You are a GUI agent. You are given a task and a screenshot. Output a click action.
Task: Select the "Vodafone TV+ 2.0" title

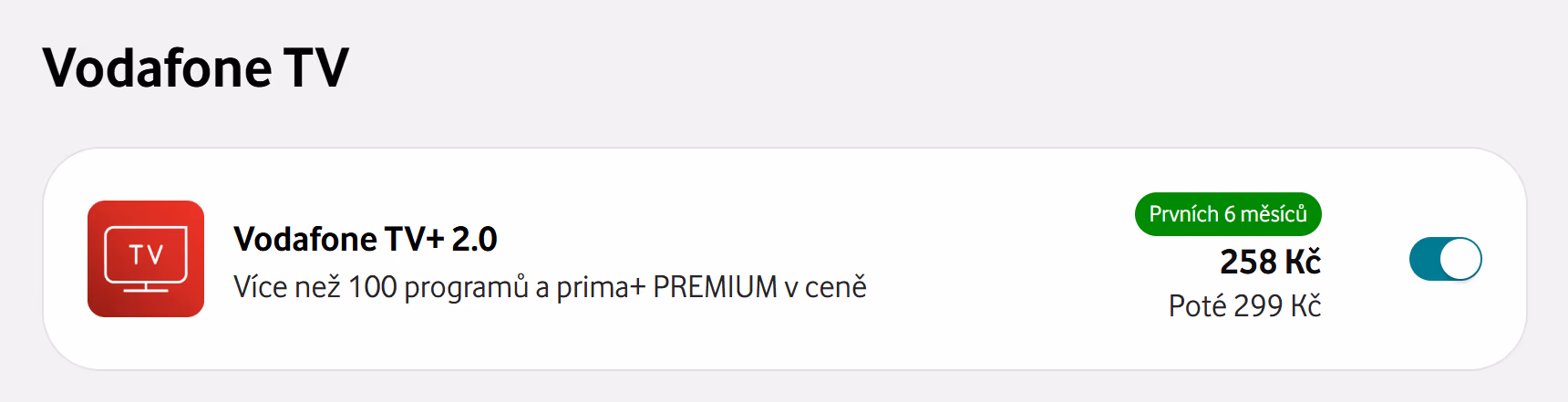(365, 239)
